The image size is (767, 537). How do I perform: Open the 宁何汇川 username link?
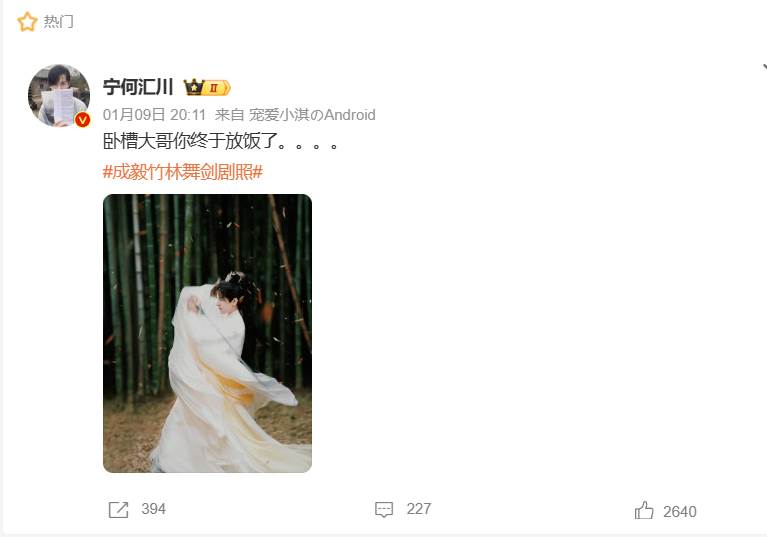tap(138, 87)
